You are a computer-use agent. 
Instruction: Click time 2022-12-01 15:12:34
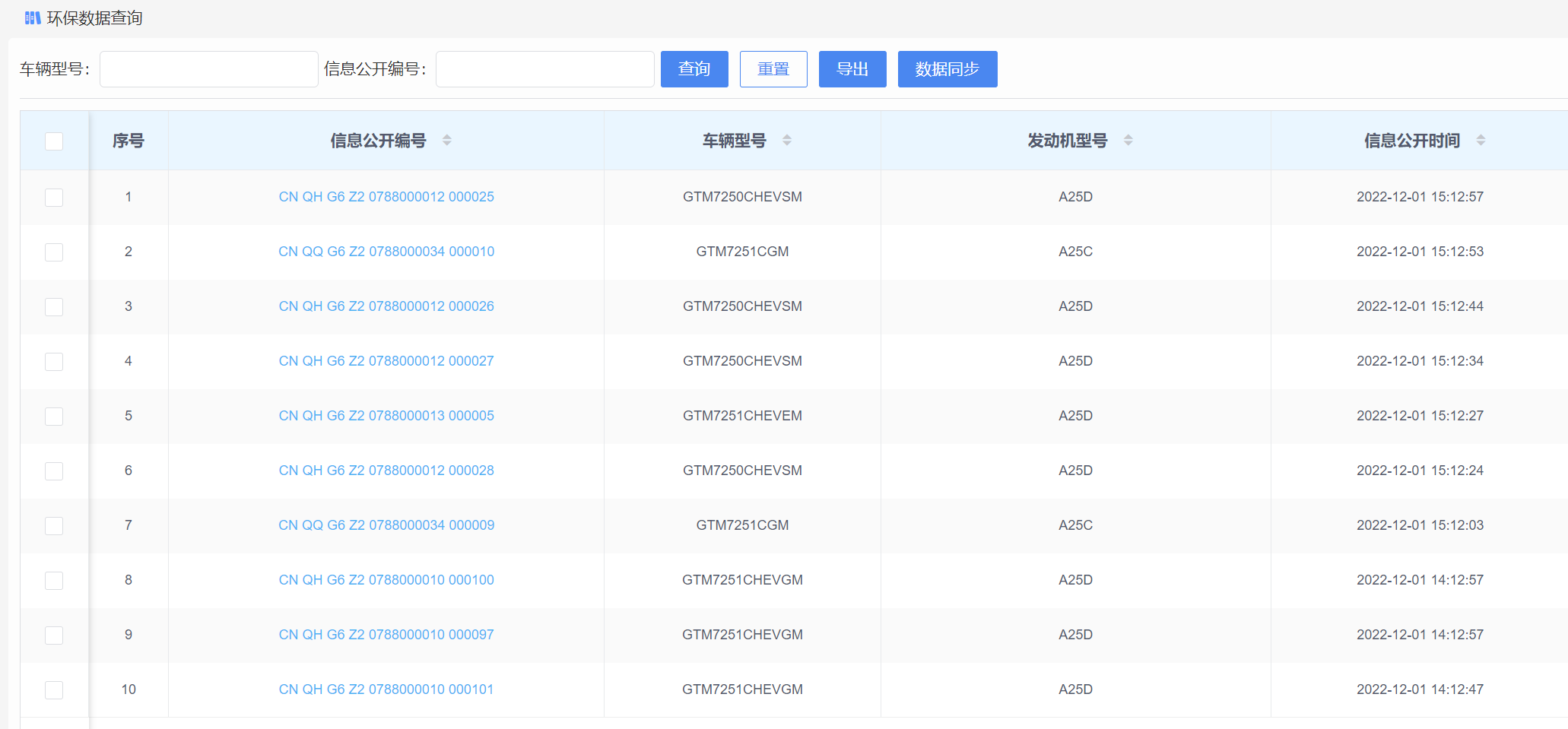coord(1420,361)
